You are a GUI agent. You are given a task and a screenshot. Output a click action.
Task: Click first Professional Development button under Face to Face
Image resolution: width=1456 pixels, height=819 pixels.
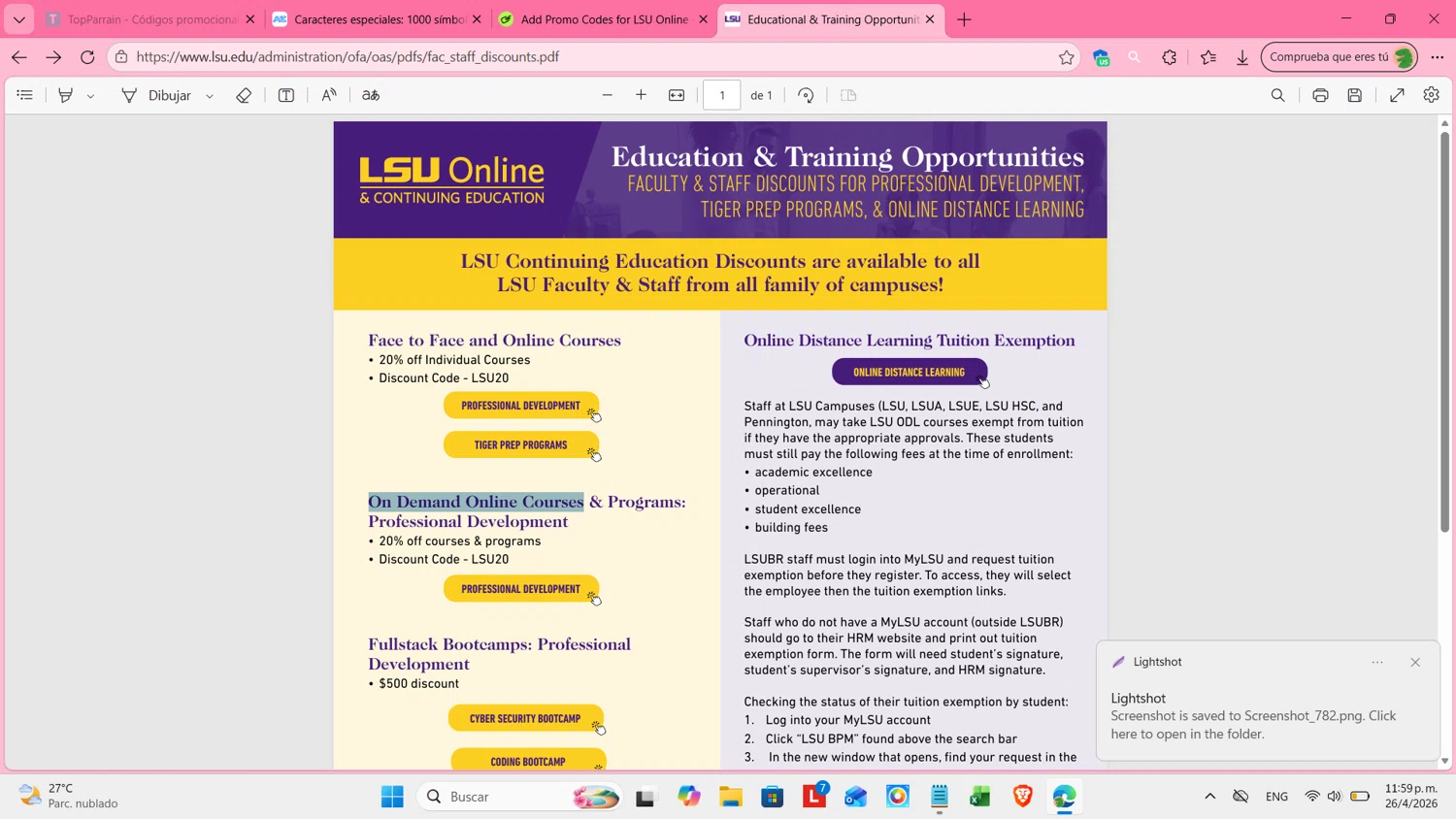tap(521, 406)
